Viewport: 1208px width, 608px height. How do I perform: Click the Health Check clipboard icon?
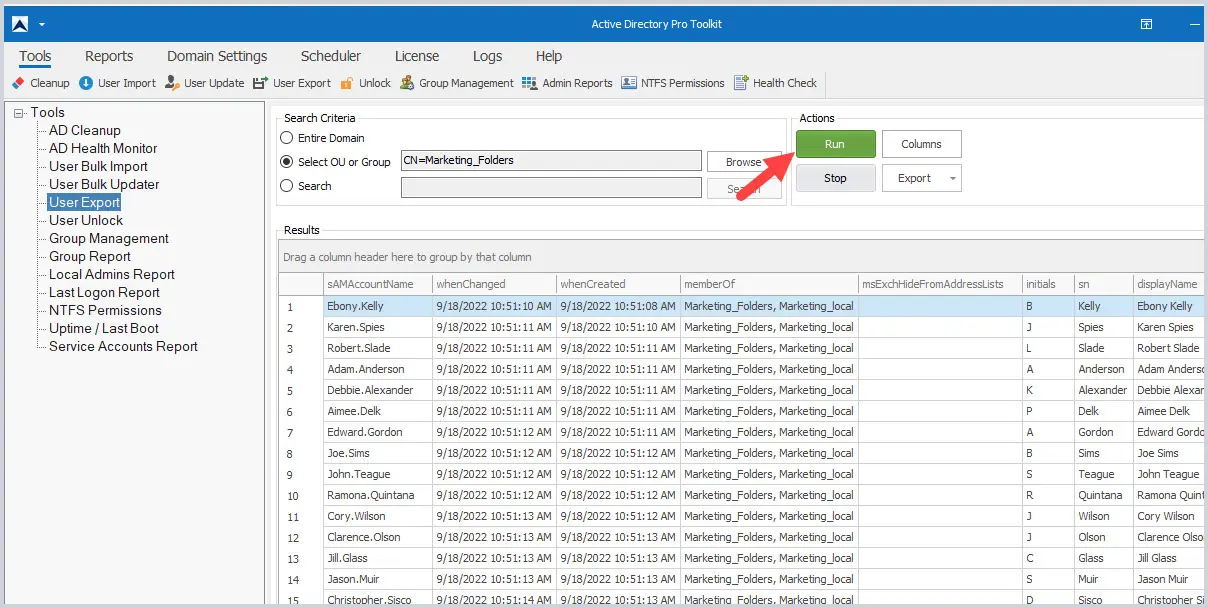(x=741, y=83)
